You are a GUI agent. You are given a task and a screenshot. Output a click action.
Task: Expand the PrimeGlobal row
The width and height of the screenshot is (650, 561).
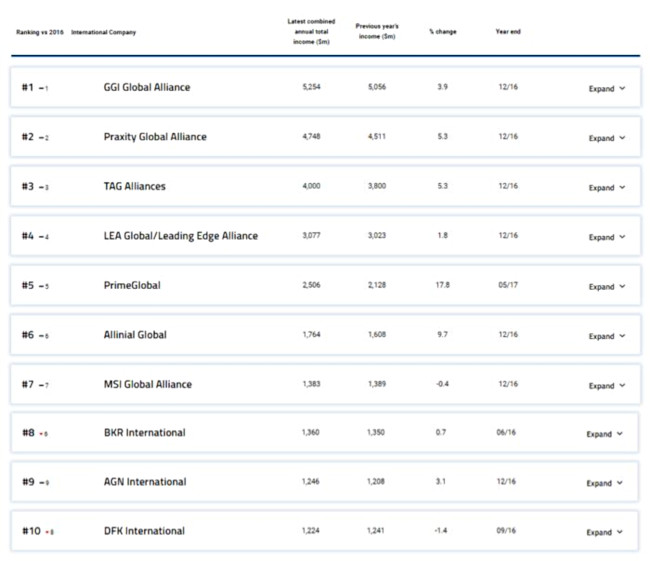607,287
